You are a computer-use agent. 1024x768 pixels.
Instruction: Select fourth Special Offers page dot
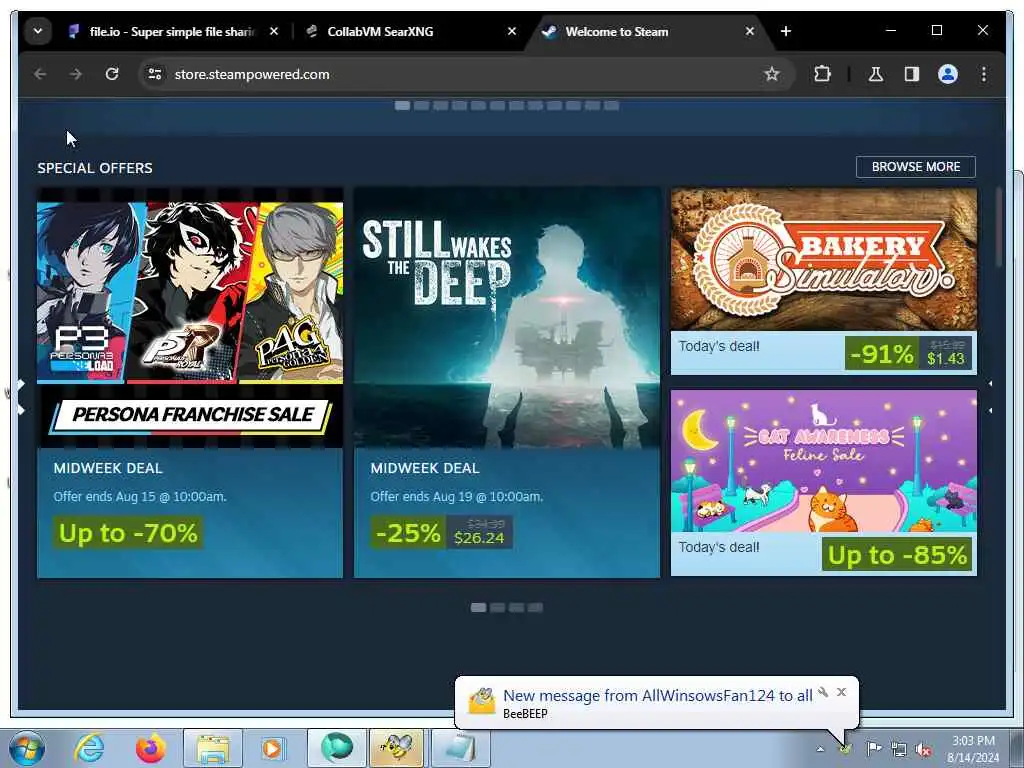[536, 607]
